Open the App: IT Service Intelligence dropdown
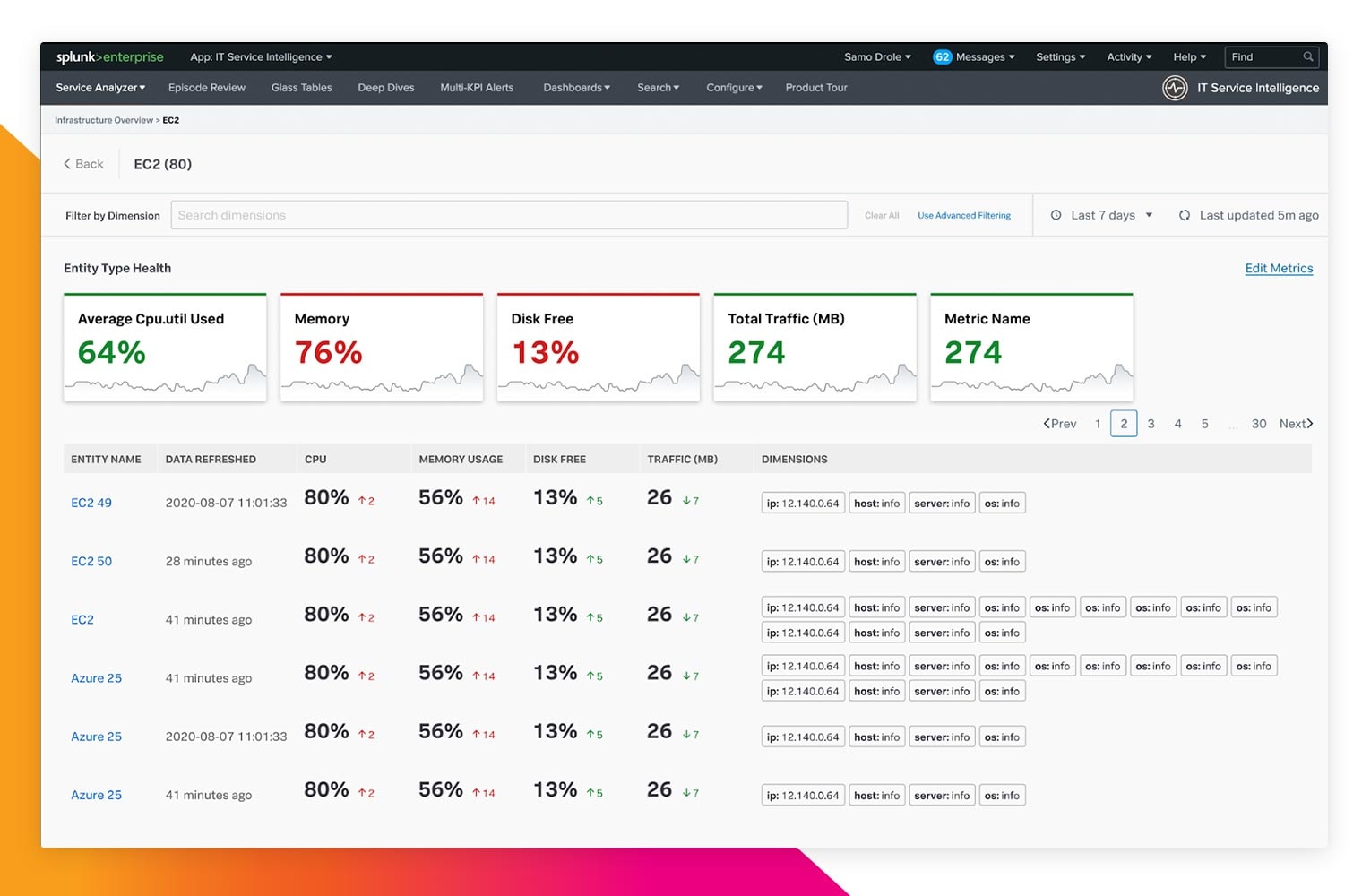Viewport: 1362px width, 896px height. point(261,56)
